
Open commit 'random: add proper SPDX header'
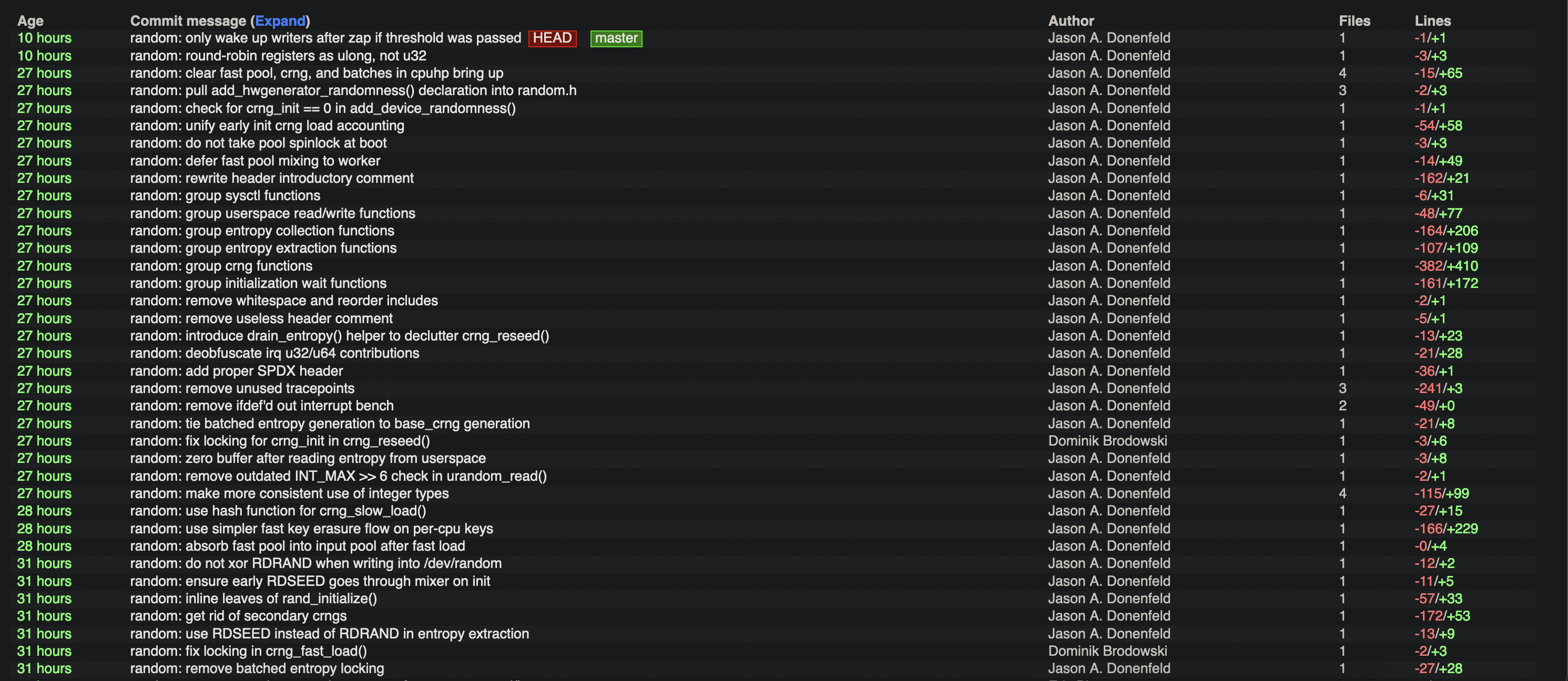[237, 370]
